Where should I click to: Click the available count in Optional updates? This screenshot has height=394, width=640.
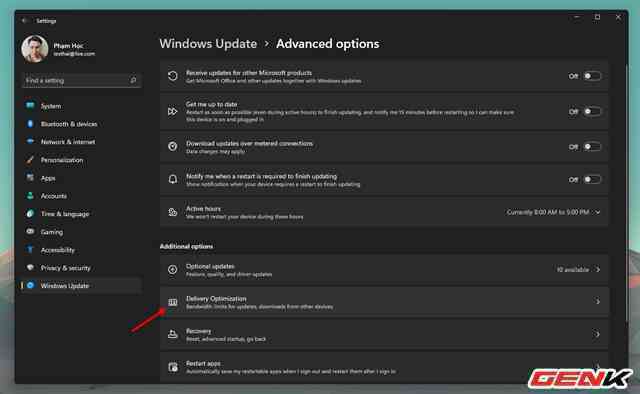click(573, 269)
